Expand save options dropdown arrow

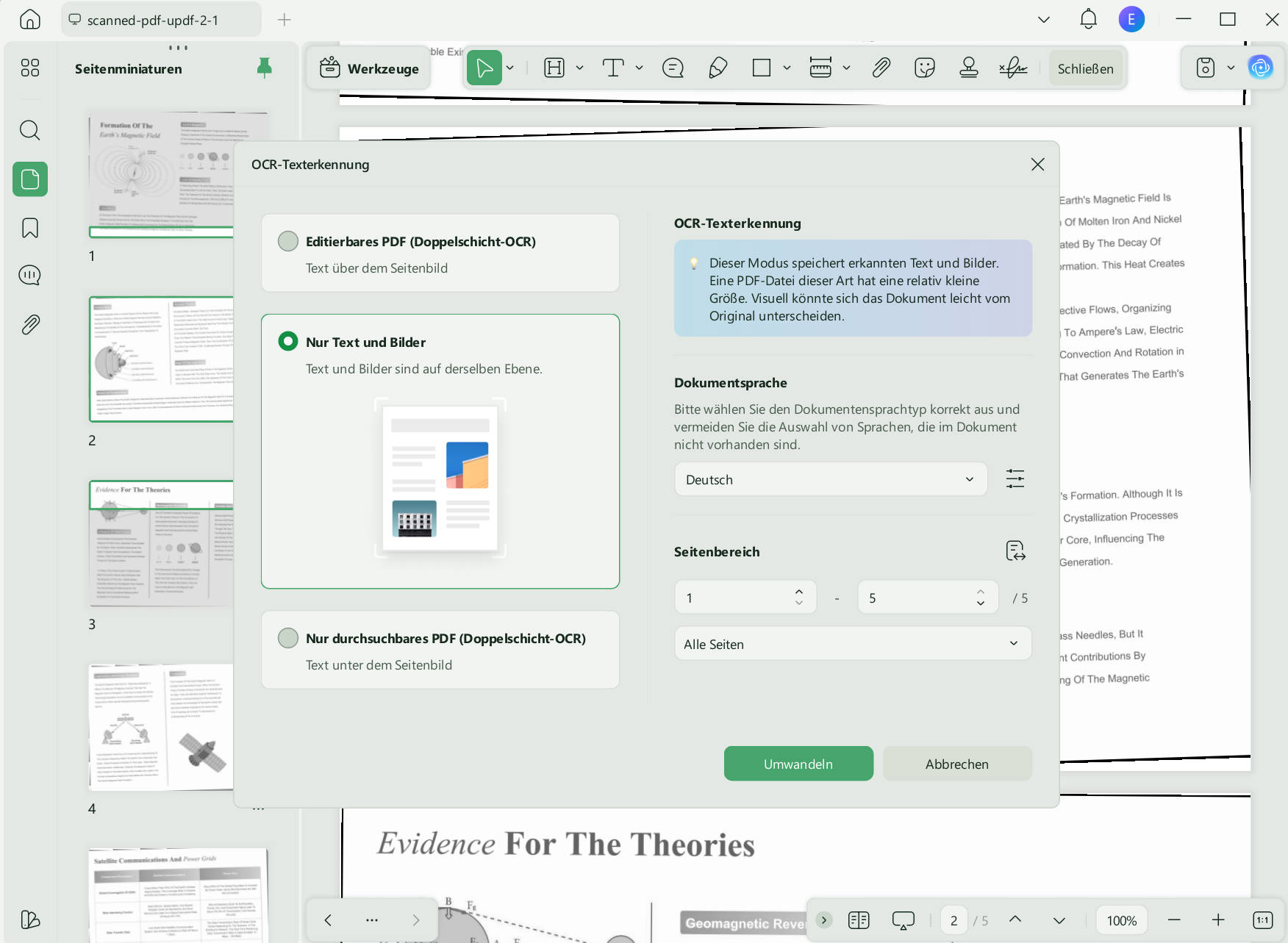pyautogui.click(x=1231, y=68)
